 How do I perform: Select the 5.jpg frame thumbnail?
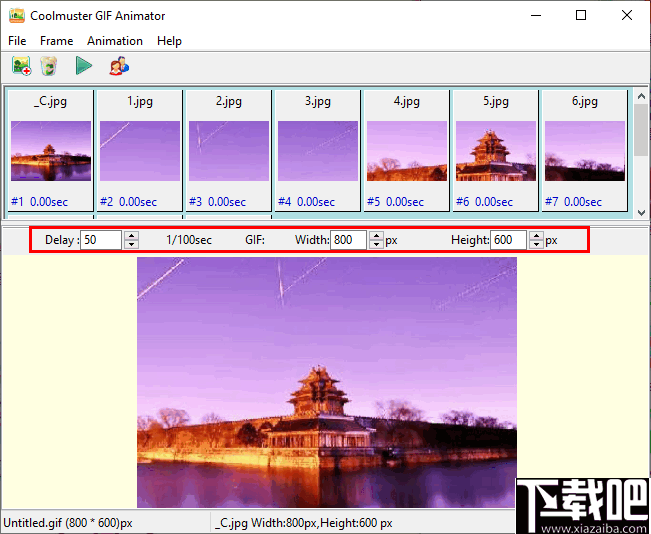click(x=496, y=151)
